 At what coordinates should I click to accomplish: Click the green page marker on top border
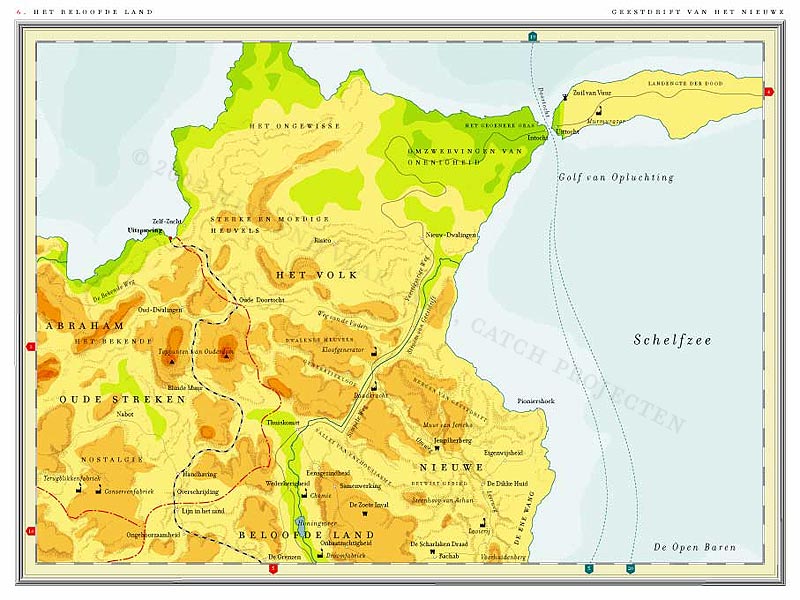point(533,37)
